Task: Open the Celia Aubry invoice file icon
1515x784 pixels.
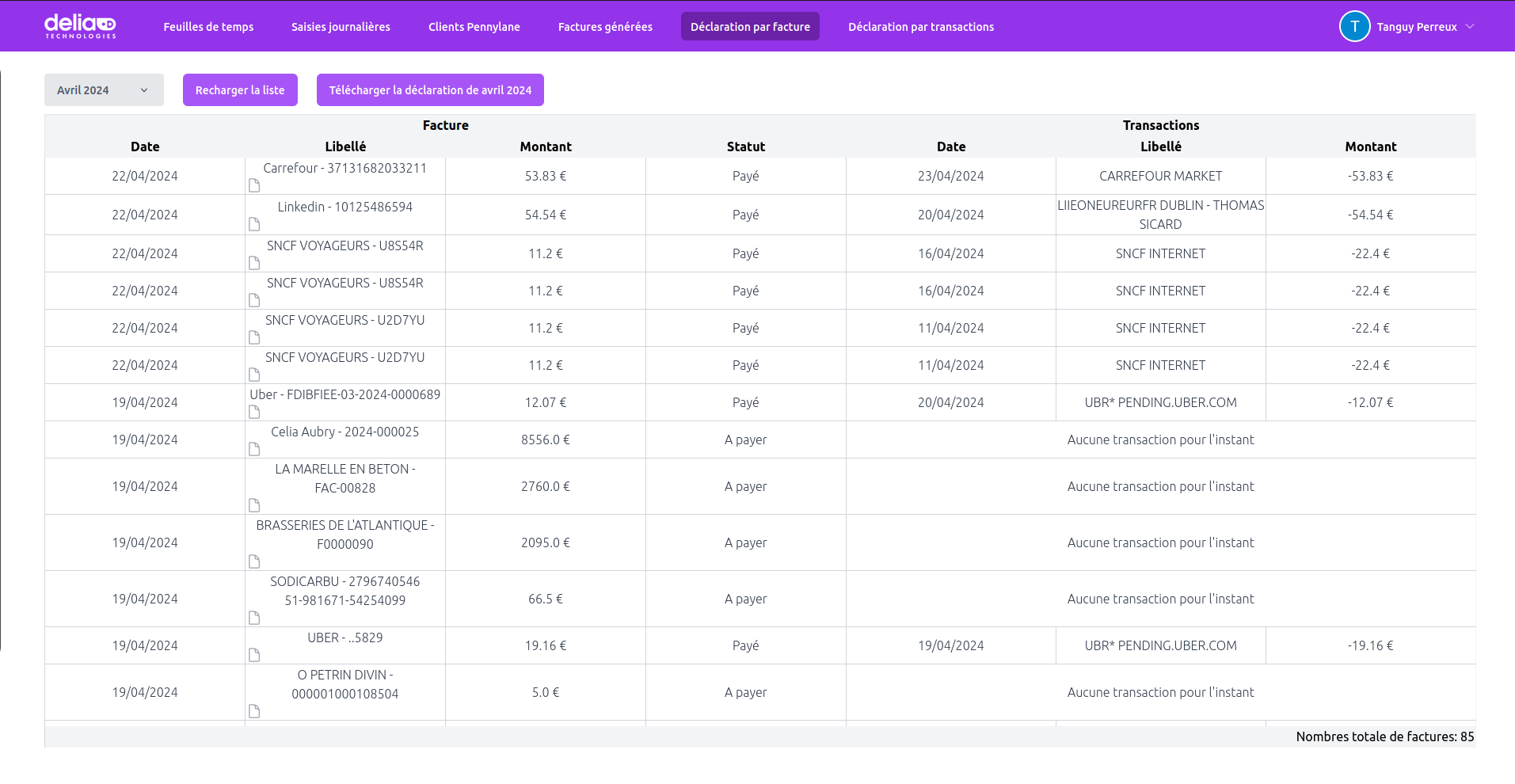Action: (x=254, y=449)
